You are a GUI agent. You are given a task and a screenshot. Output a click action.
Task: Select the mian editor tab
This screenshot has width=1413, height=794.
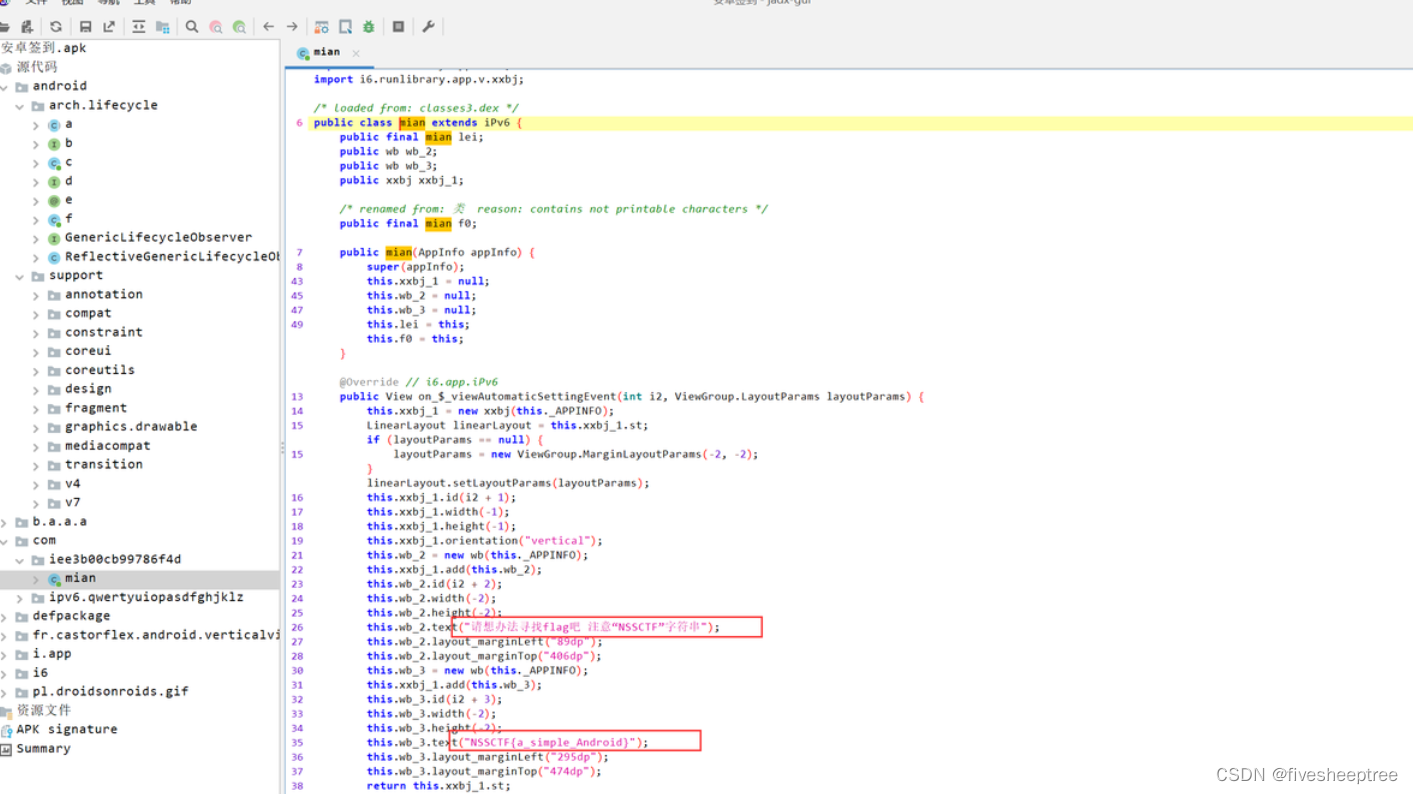[x=326, y=51]
